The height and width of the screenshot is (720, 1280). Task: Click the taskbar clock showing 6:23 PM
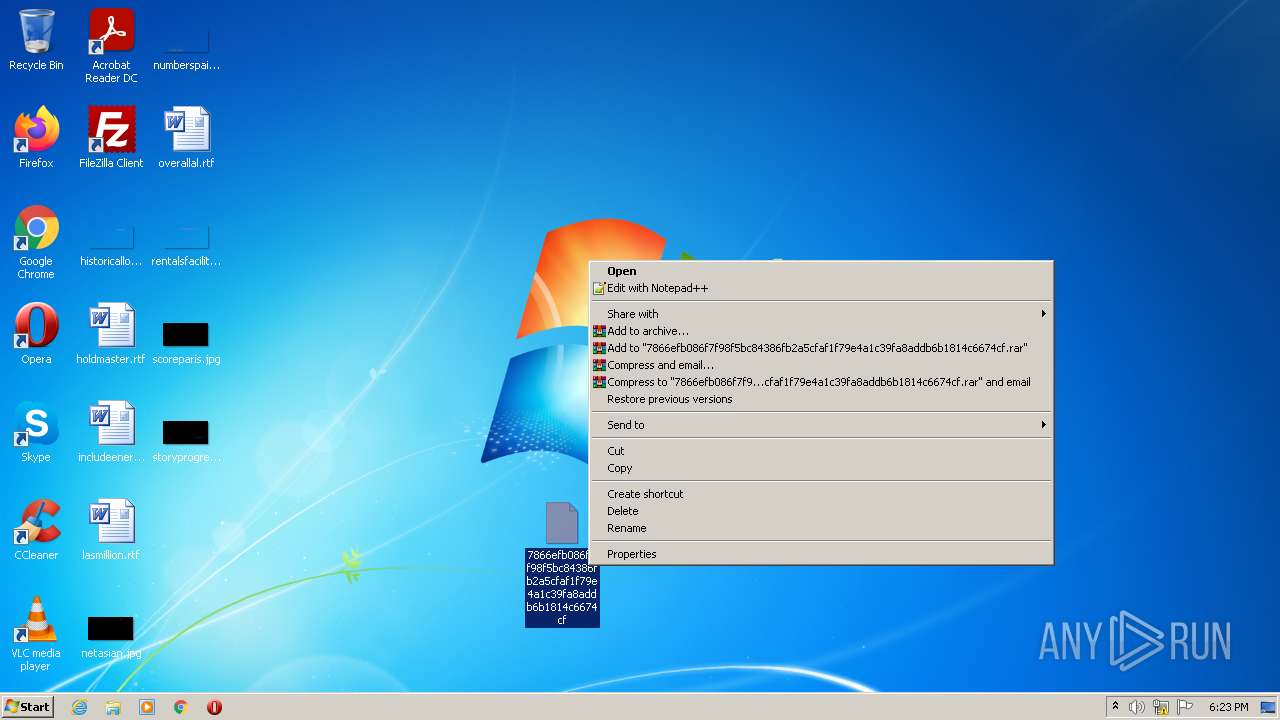pos(1228,707)
